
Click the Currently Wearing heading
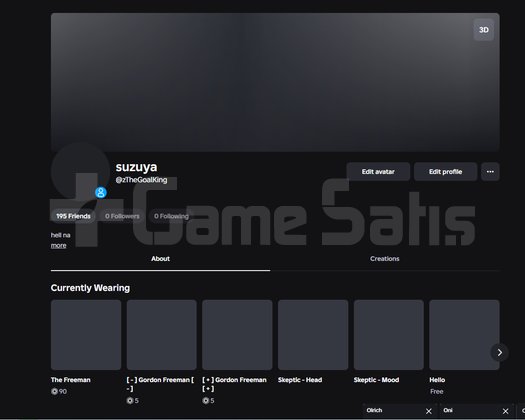tap(90, 288)
